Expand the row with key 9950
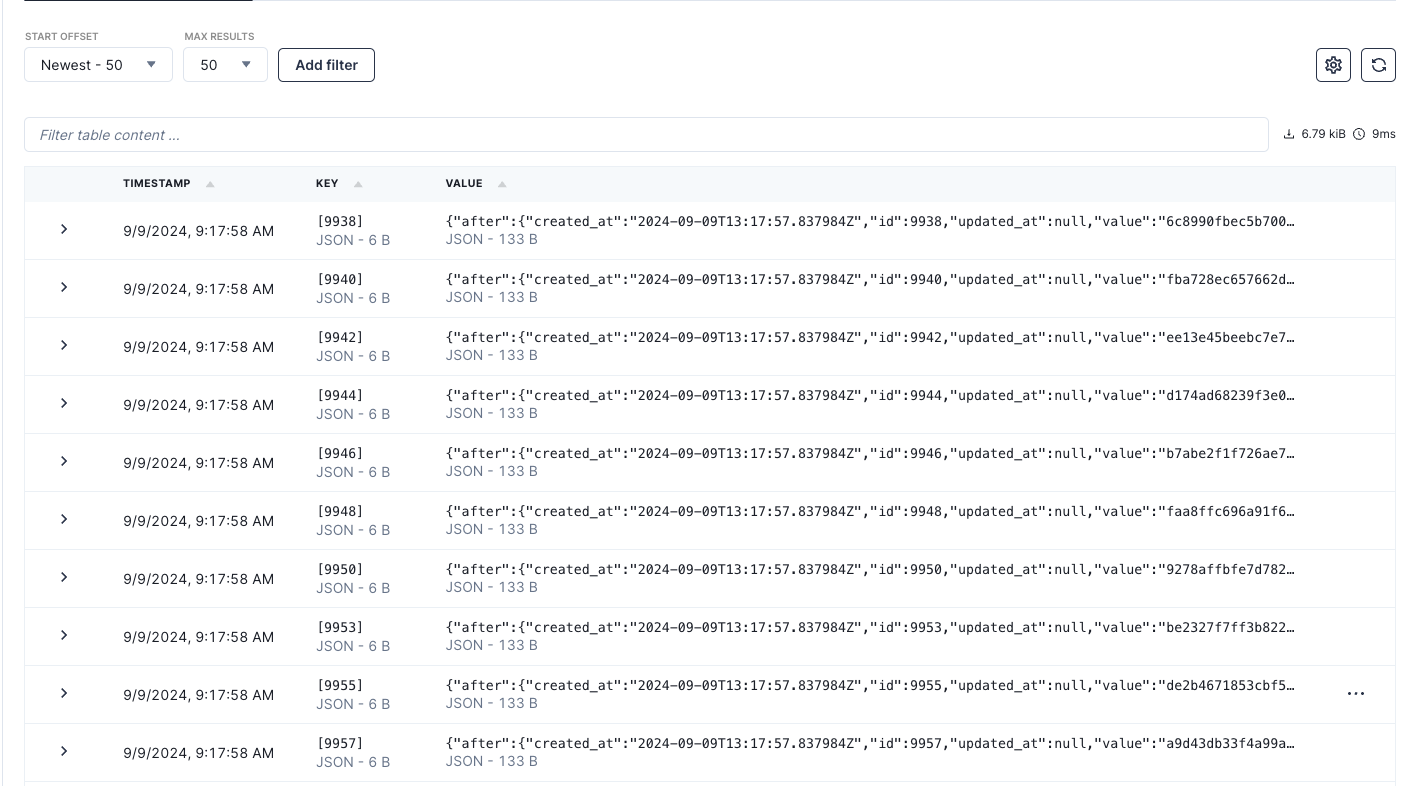1410x786 pixels. coord(64,577)
